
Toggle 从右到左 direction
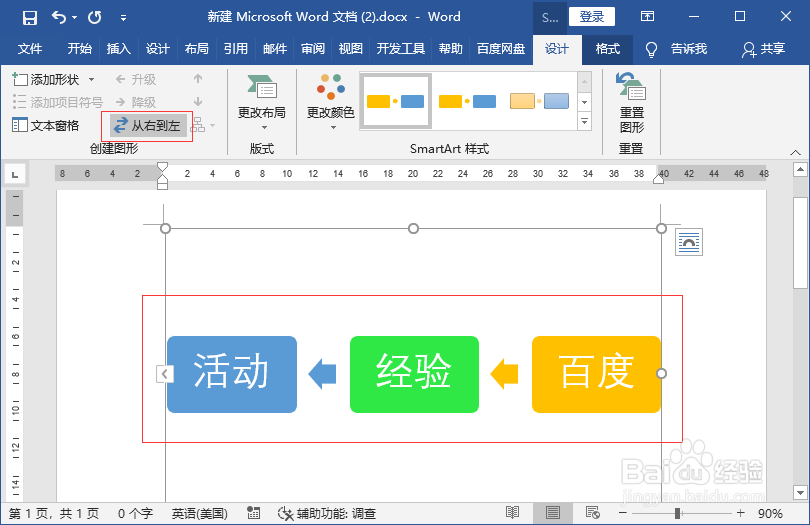point(148,126)
